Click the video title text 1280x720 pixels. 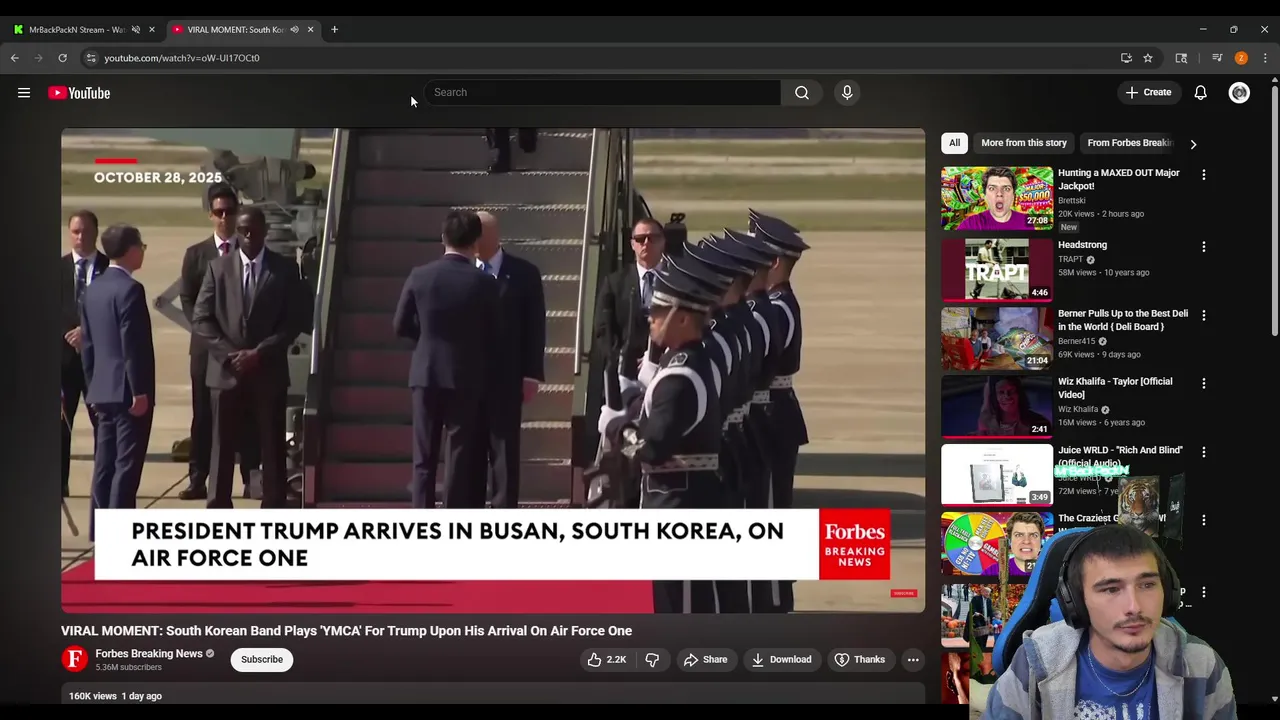tap(346, 631)
